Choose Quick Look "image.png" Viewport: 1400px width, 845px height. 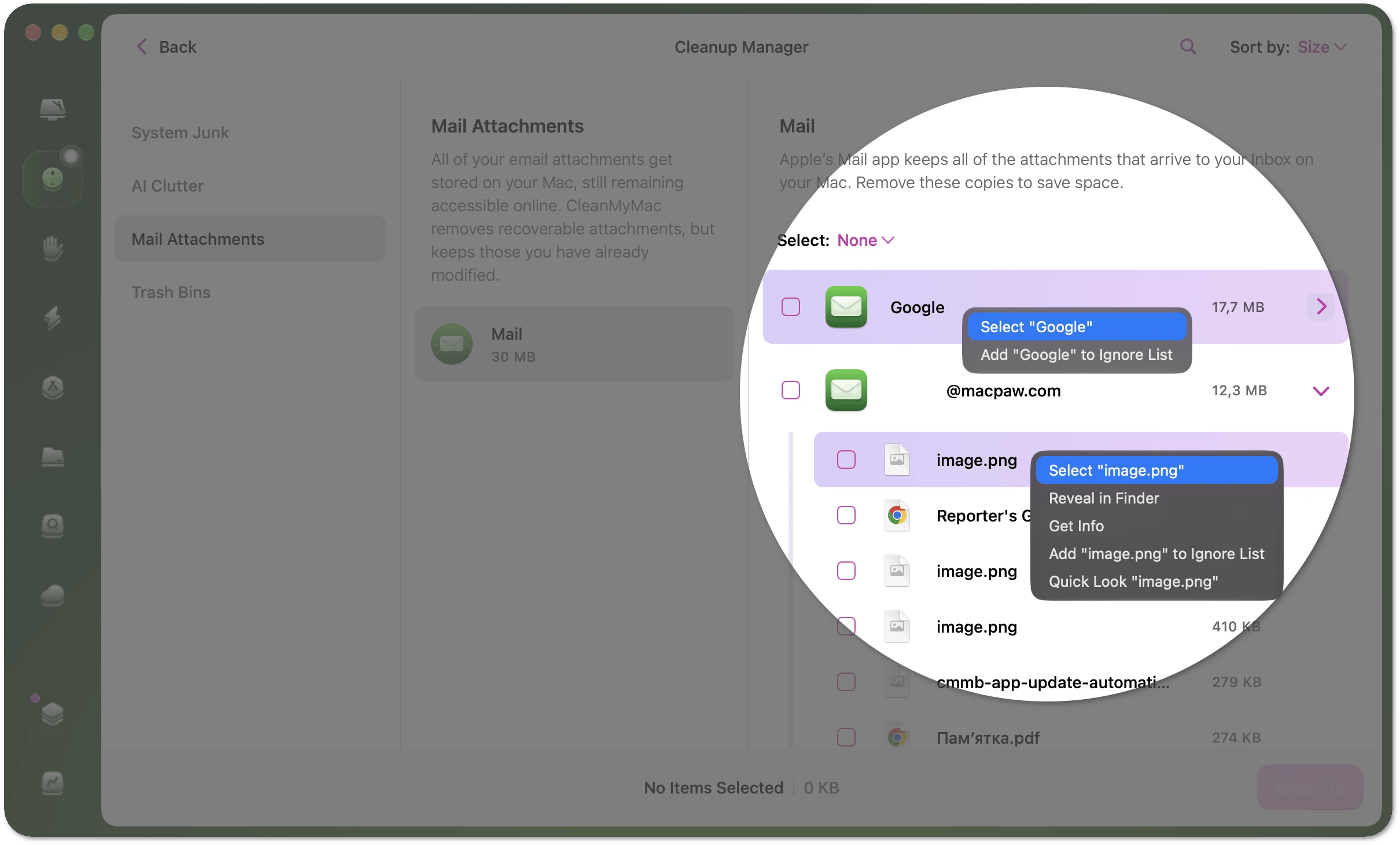(1156, 582)
